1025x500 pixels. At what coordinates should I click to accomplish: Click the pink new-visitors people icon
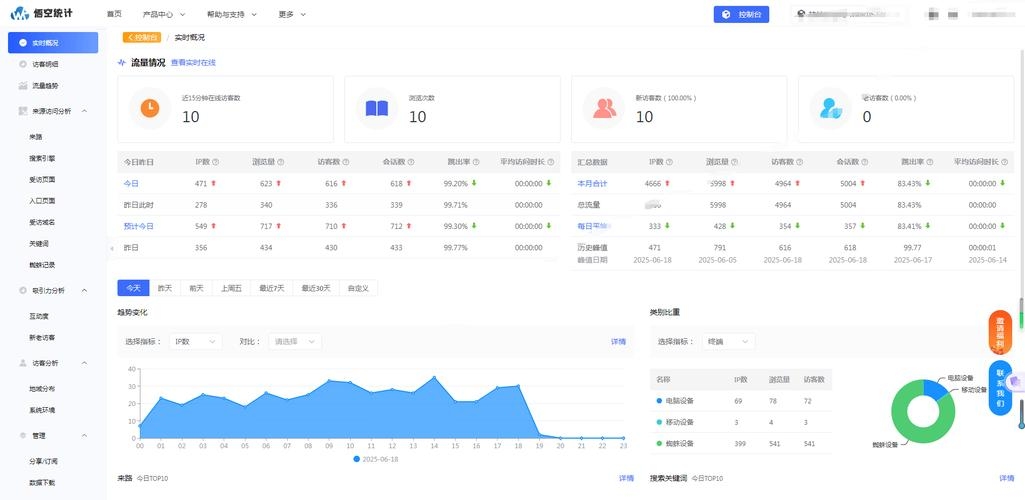coord(603,108)
